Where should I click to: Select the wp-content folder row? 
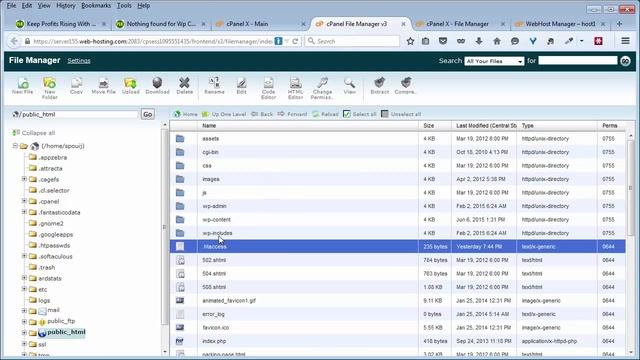point(398,220)
